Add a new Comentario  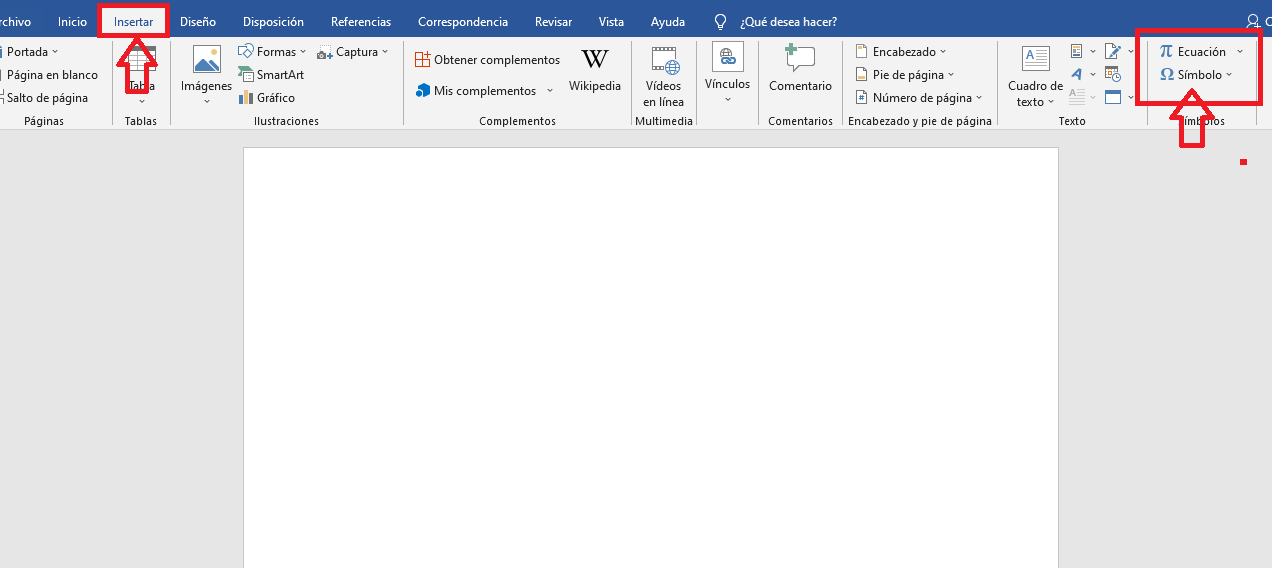coord(800,69)
